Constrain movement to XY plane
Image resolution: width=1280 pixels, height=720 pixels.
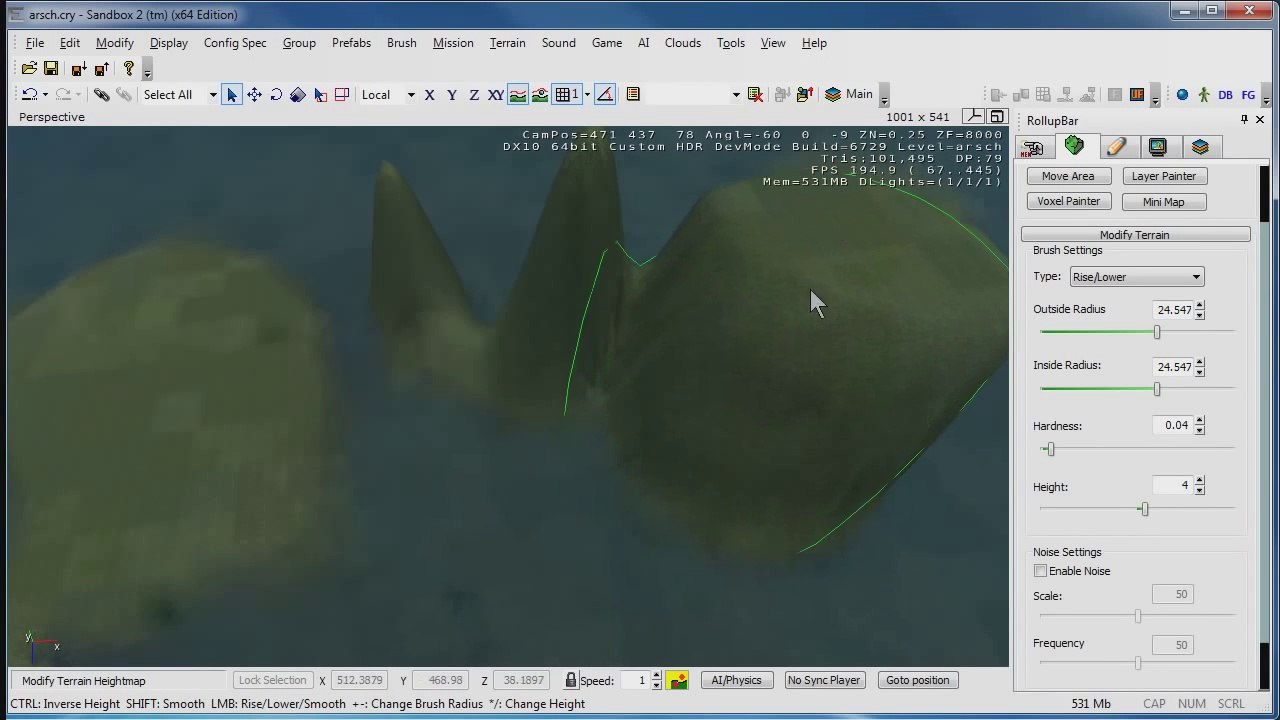(x=495, y=95)
